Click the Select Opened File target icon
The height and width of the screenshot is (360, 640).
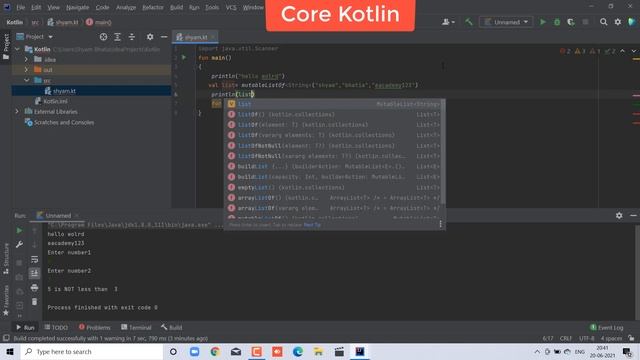coord(103,37)
